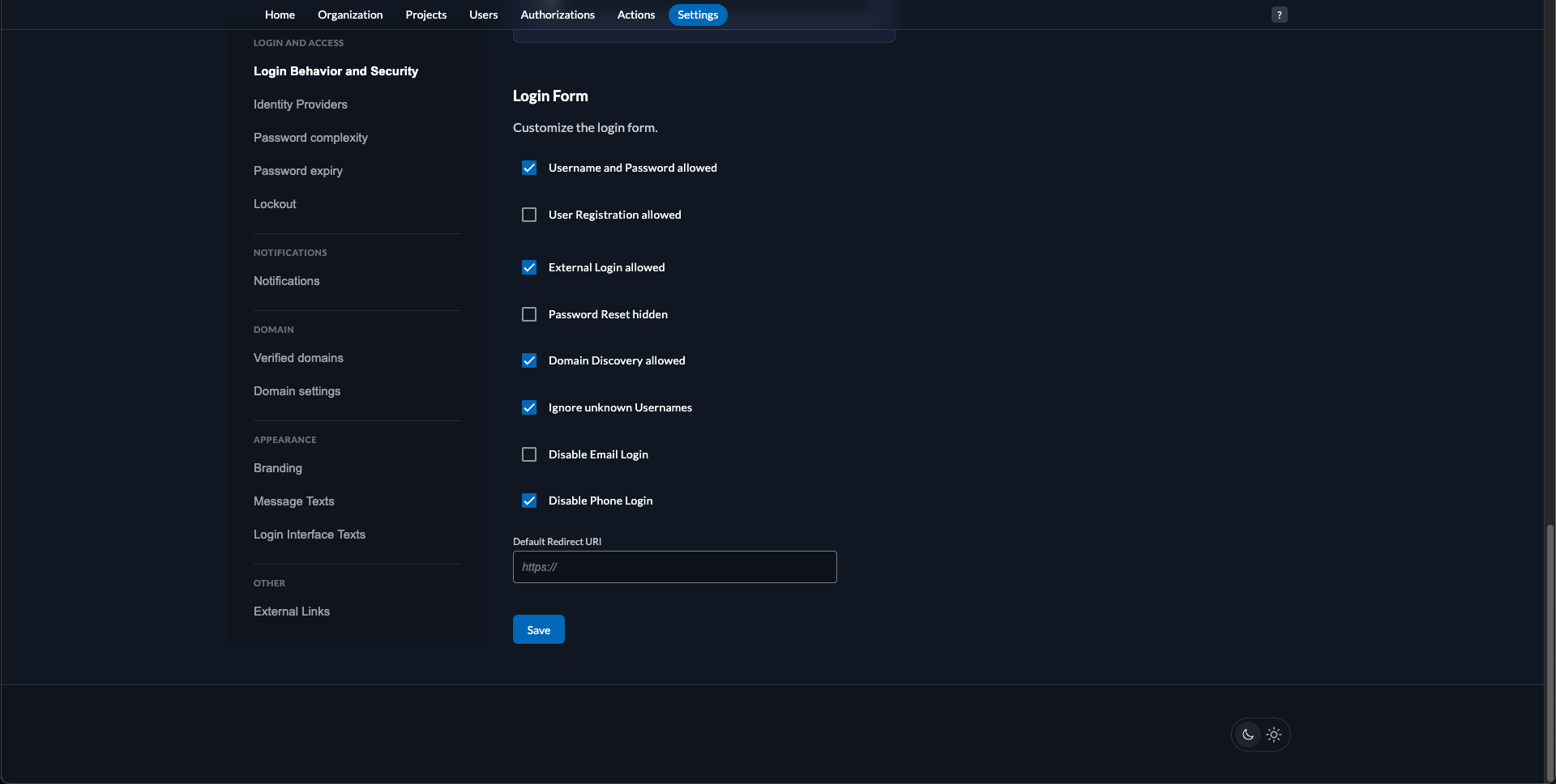The image size is (1556, 784).
Task: Open Projects in top navigation
Action: click(x=426, y=15)
